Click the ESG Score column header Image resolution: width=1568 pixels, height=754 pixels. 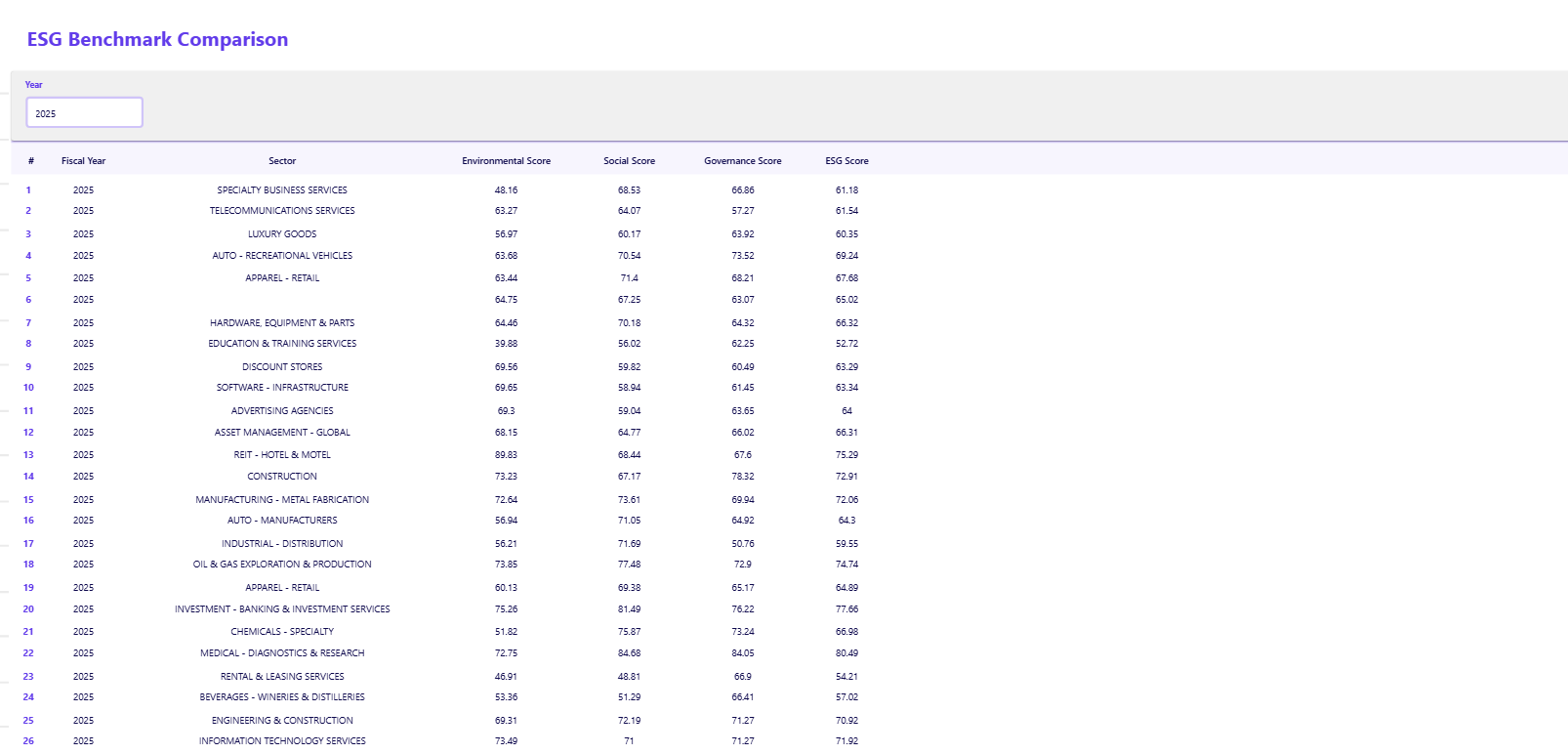tap(846, 161)
